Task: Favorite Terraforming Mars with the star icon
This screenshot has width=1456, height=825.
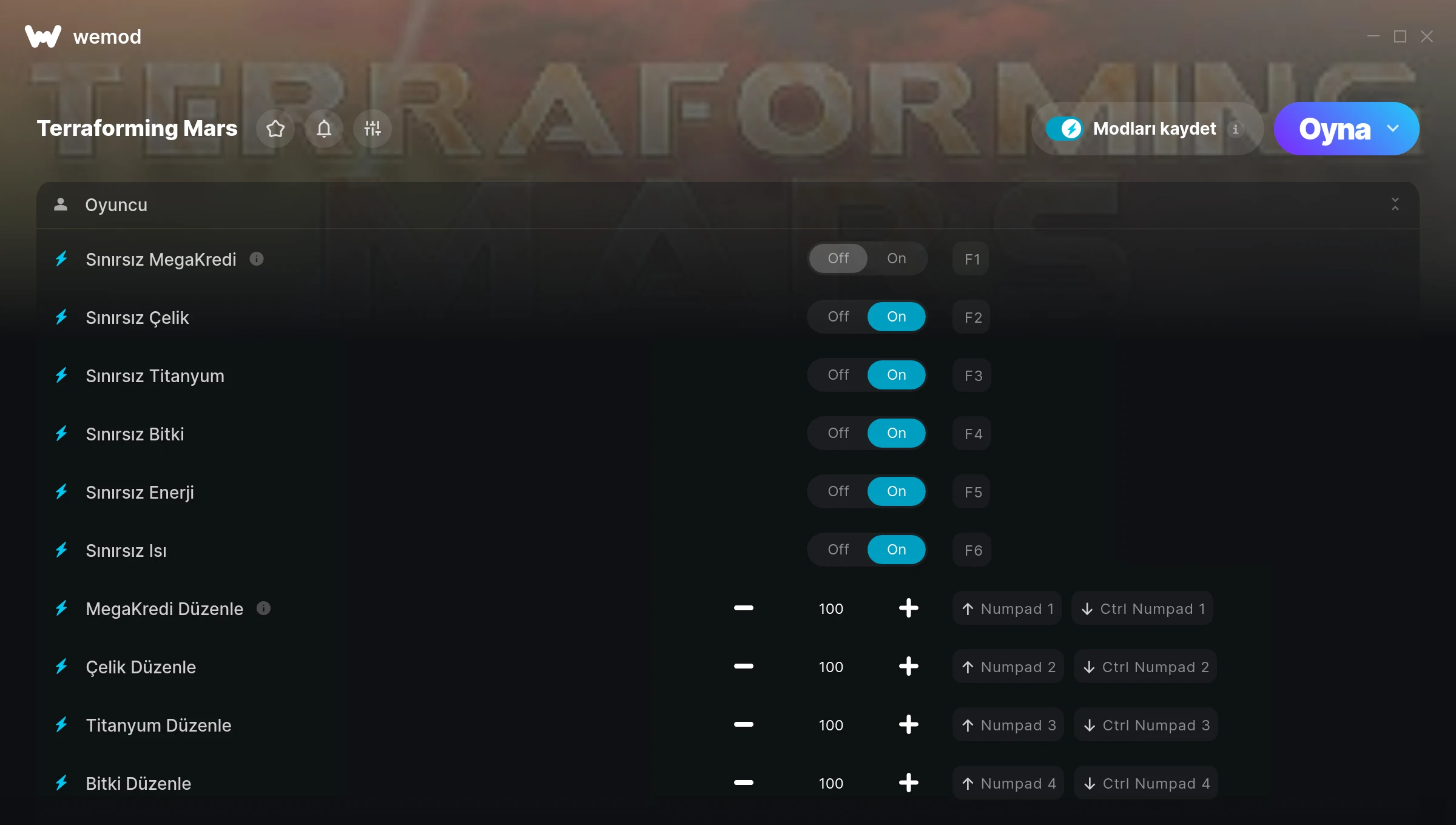Action: click(275, 129)
